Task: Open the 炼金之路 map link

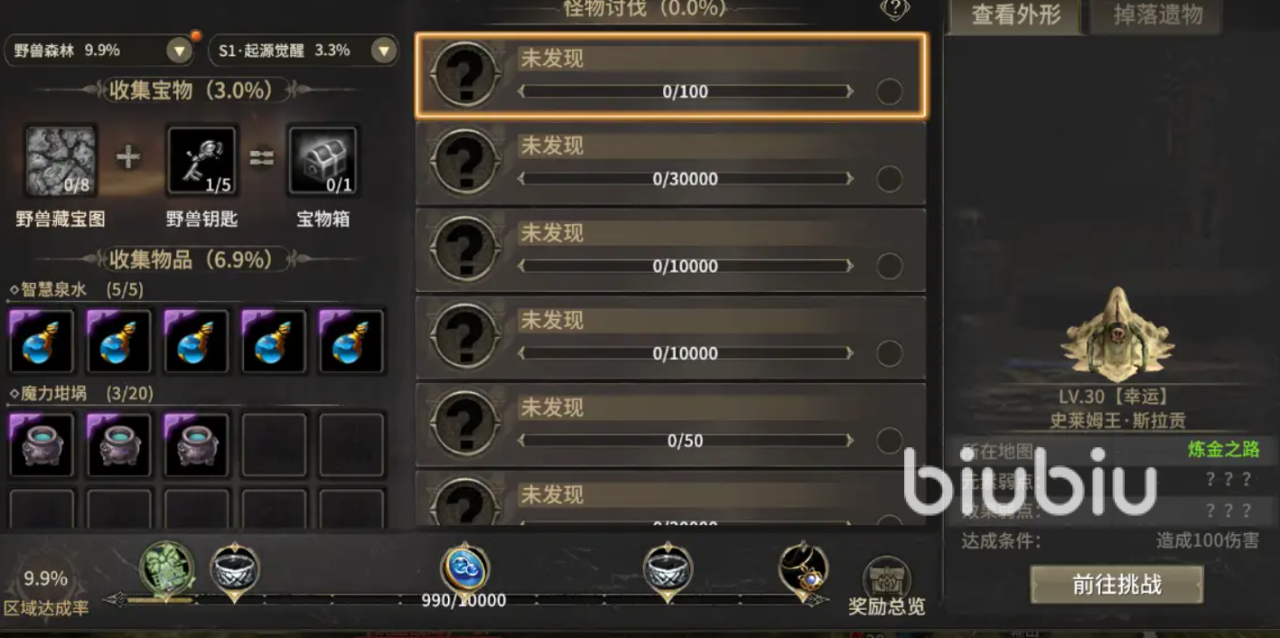Action: coord(1223,450)
